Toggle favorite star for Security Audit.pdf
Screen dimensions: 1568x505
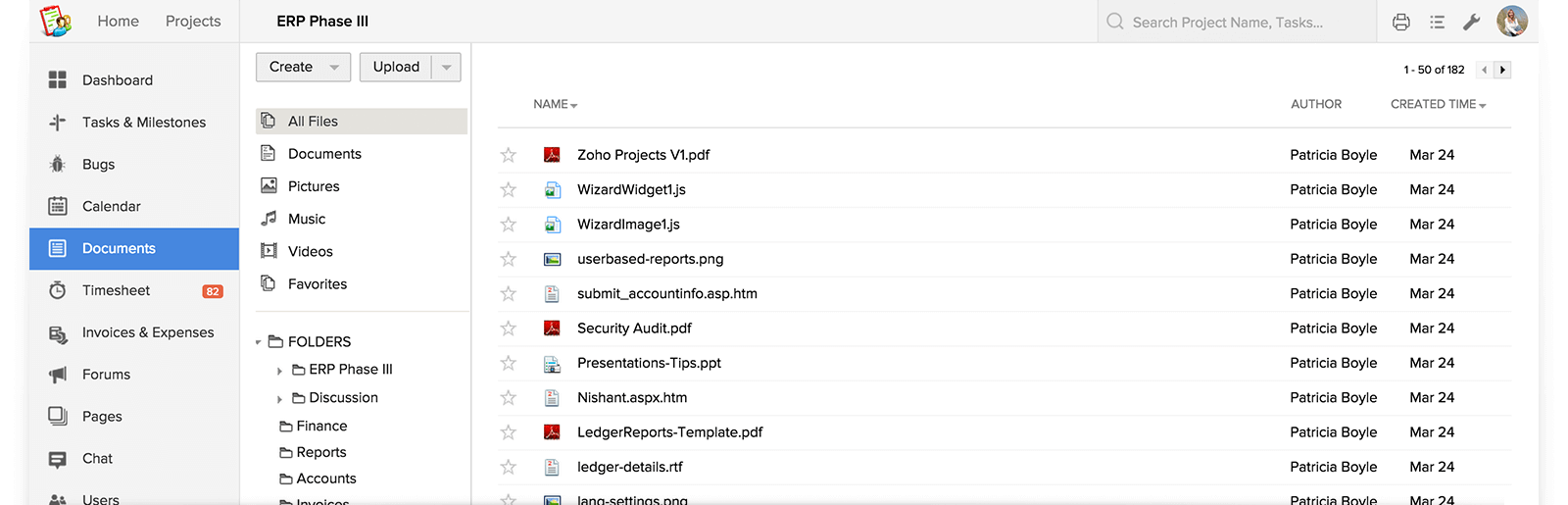(508, 328)
